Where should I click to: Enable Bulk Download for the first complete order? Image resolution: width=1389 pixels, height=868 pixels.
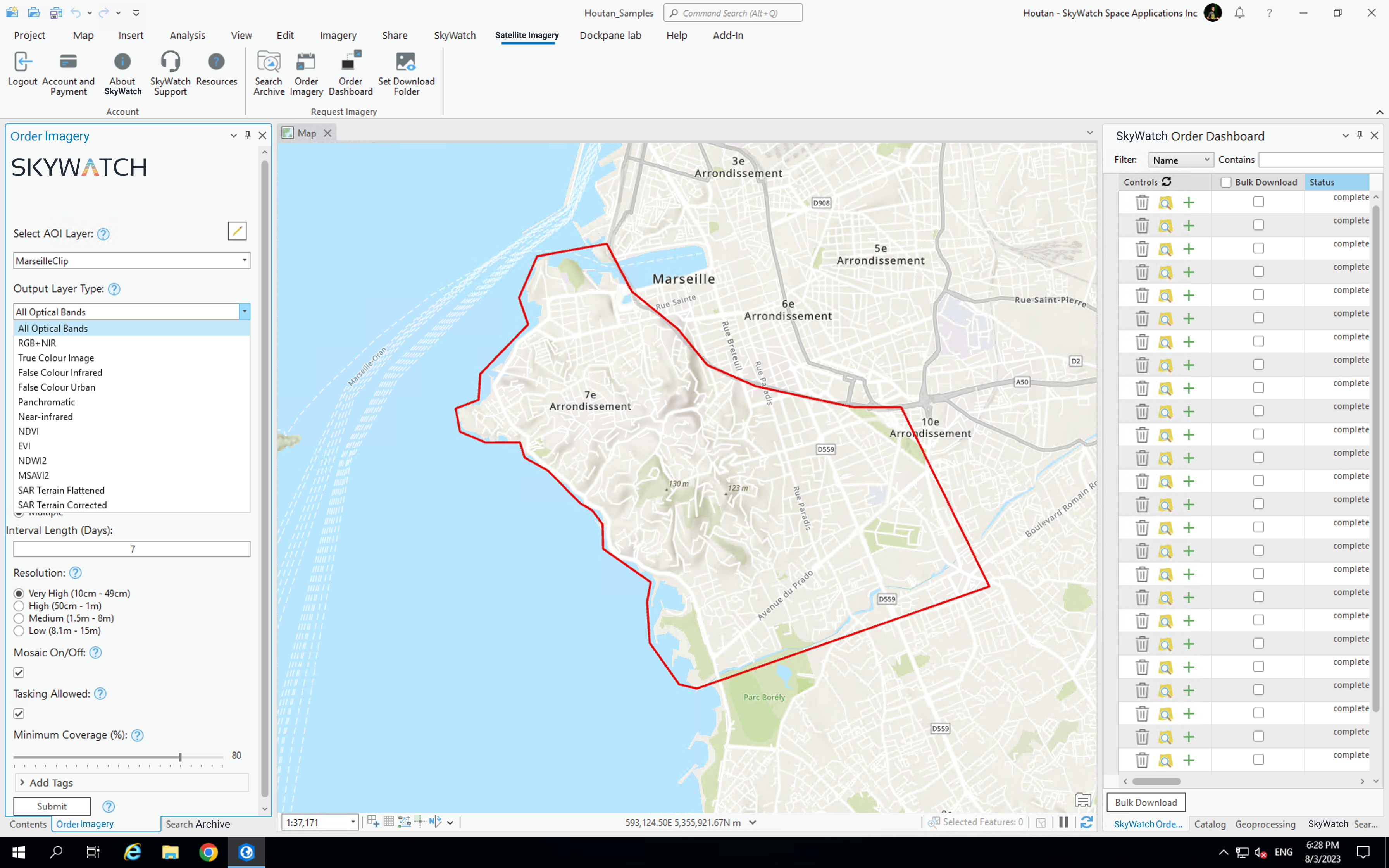(1258, 201)
